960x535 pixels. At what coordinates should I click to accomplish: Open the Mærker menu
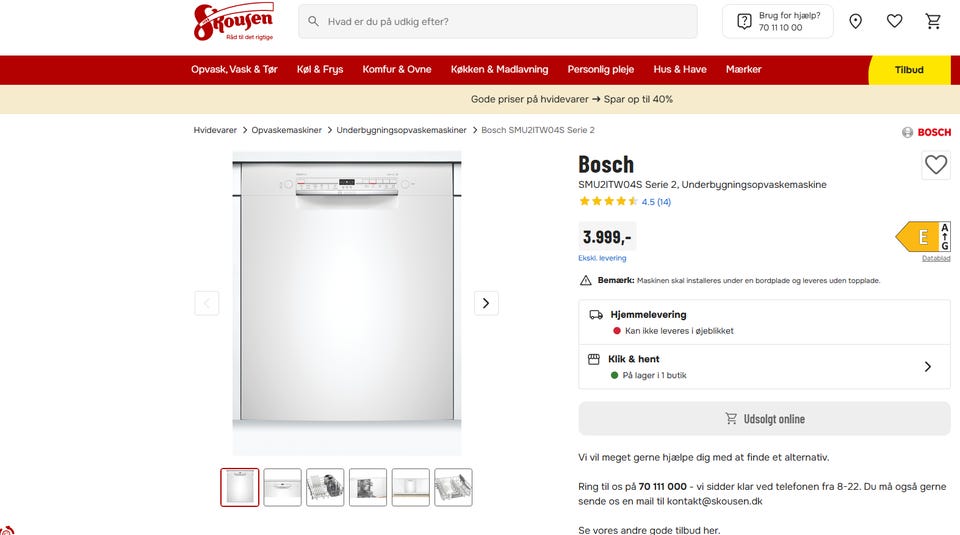tap(743, 70)
